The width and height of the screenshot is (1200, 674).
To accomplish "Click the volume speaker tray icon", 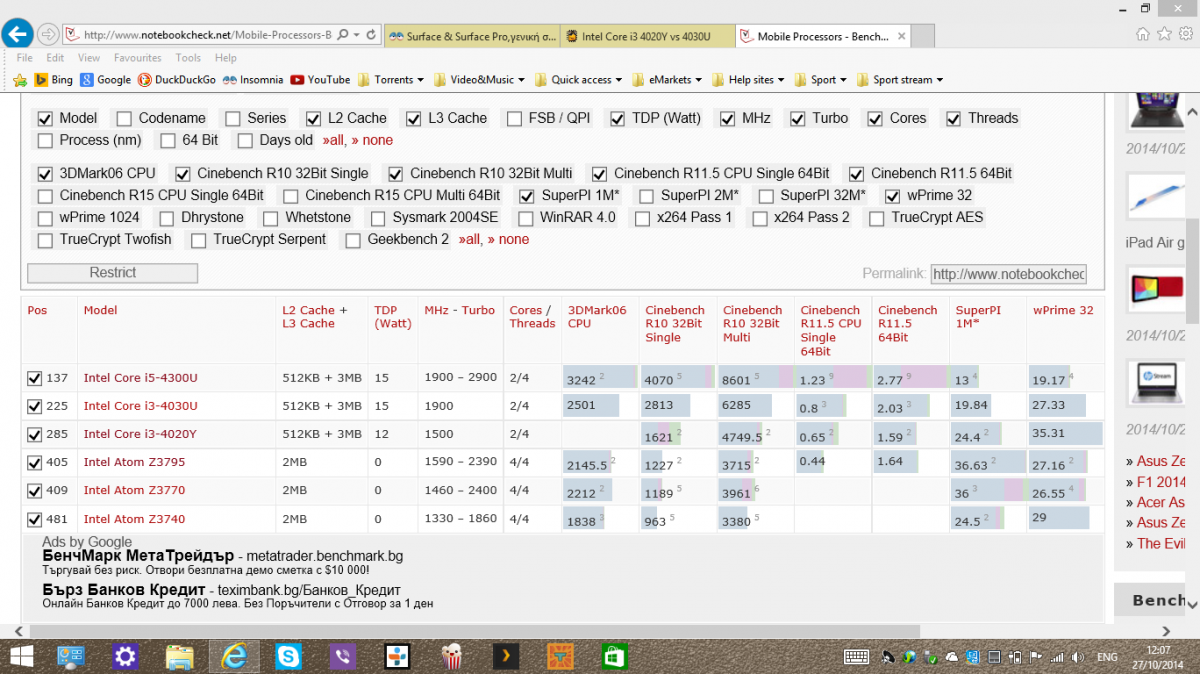I will (1076, 657).
